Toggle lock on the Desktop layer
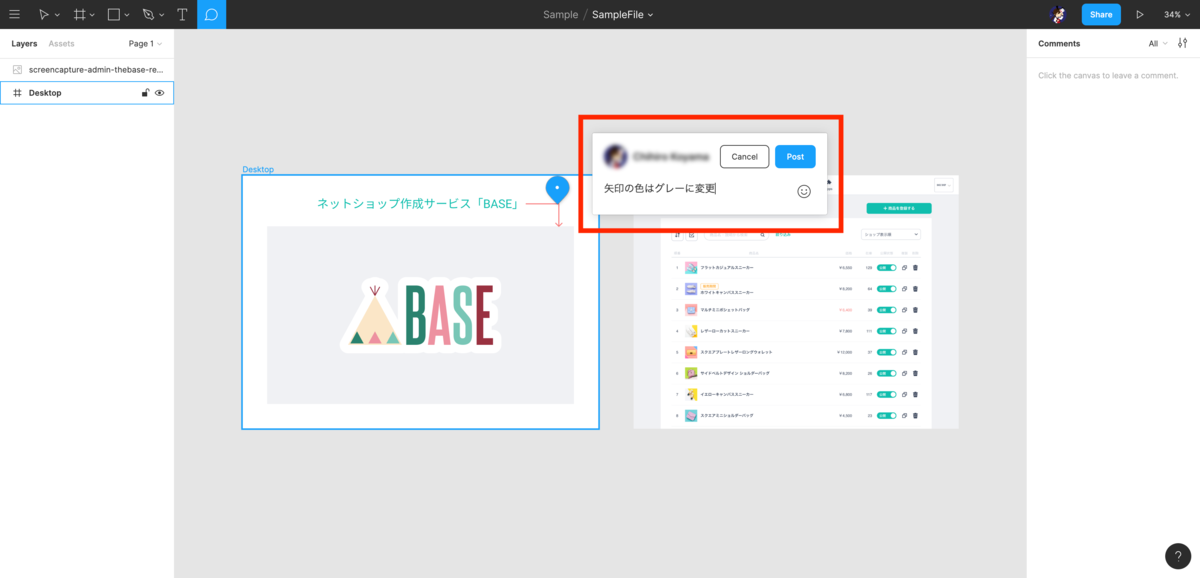This screenshot has width=1200, height=578. (x=145, y=93)
